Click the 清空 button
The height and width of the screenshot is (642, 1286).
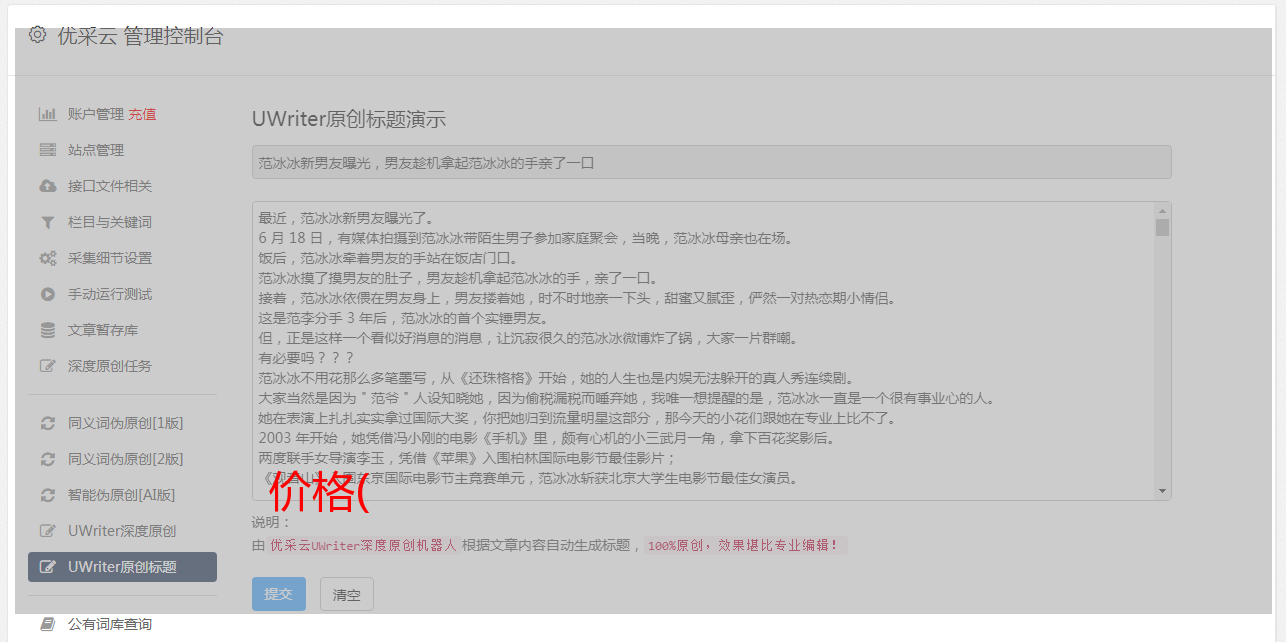tap(346, 594)
